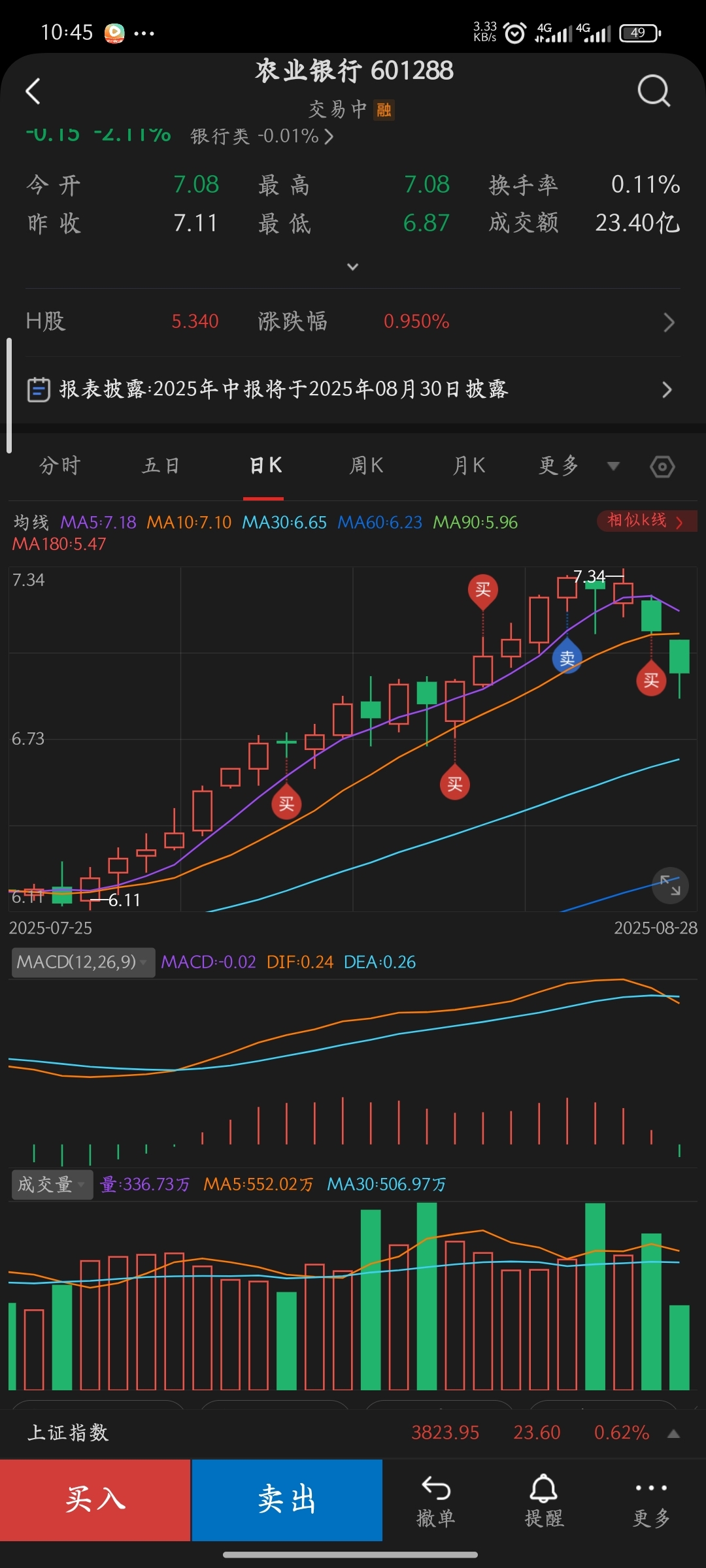Tap MA90:5.96 moving average label
Screen dimensions: 706x1568
point(475,523)
